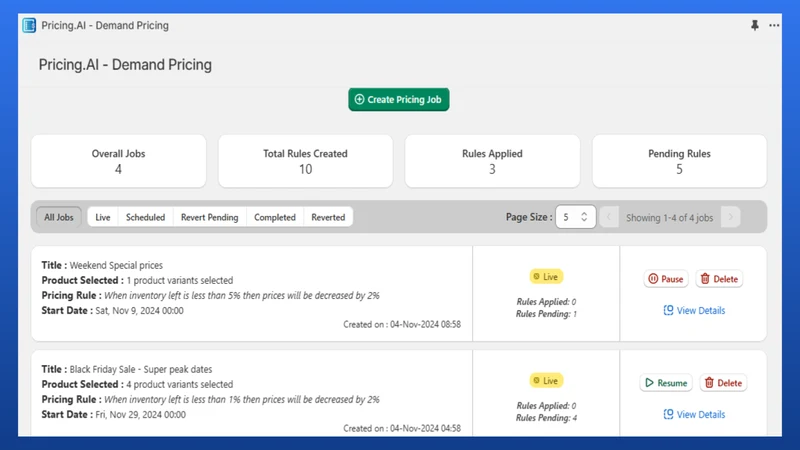The width and height of the screenshot is (800, 450).
Task: Click title 'Black Friday Sale - Super peak dates'
Action: tap(141, 369)
